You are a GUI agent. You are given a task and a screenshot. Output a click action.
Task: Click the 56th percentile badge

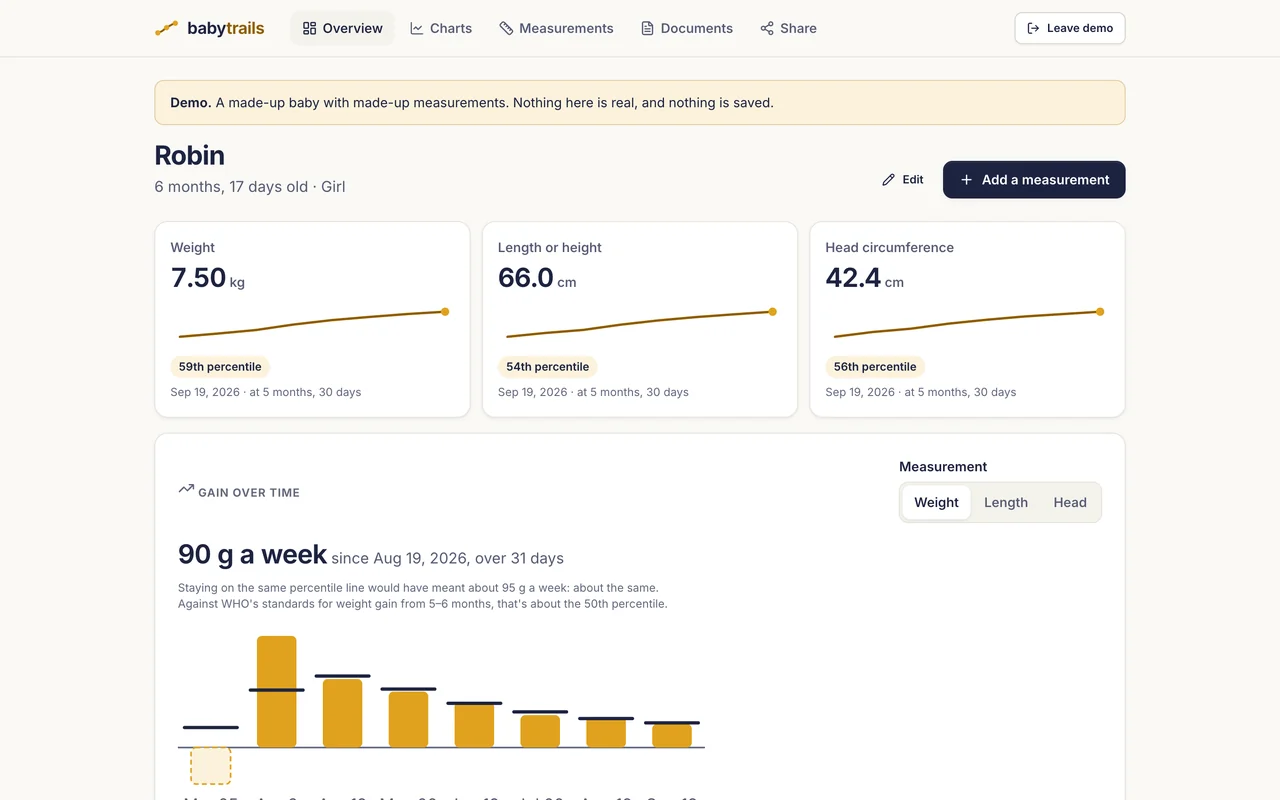click(875, 367)
